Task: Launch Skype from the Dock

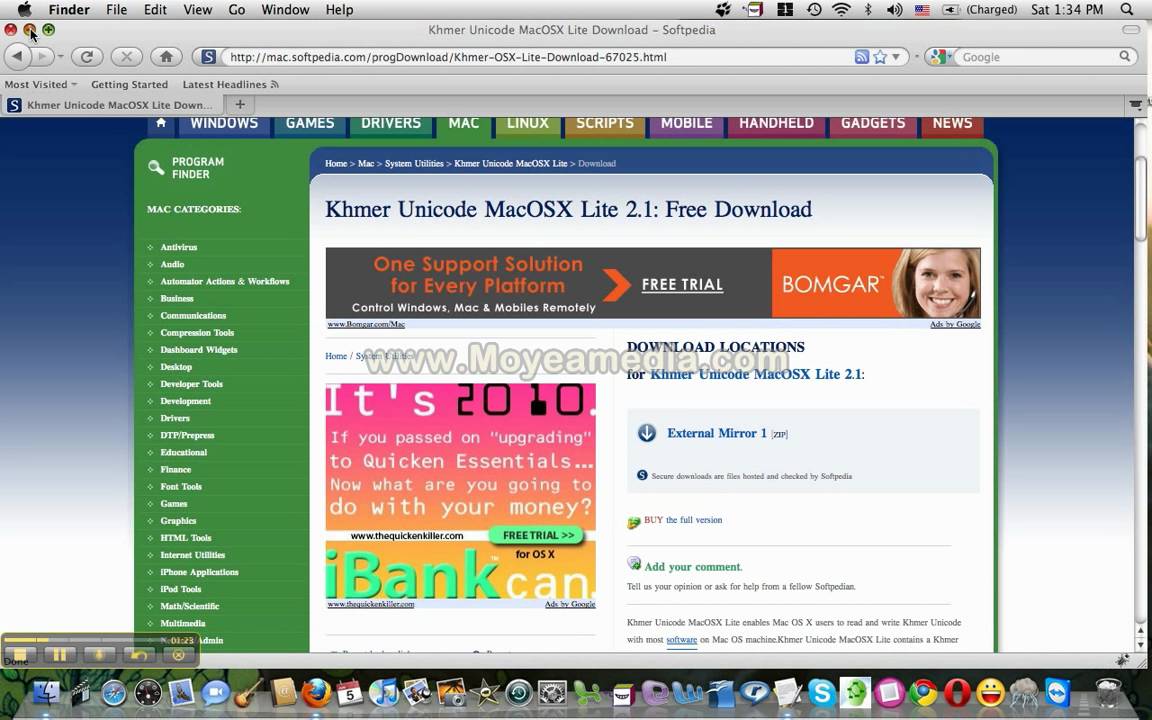Action: [821, 692]
